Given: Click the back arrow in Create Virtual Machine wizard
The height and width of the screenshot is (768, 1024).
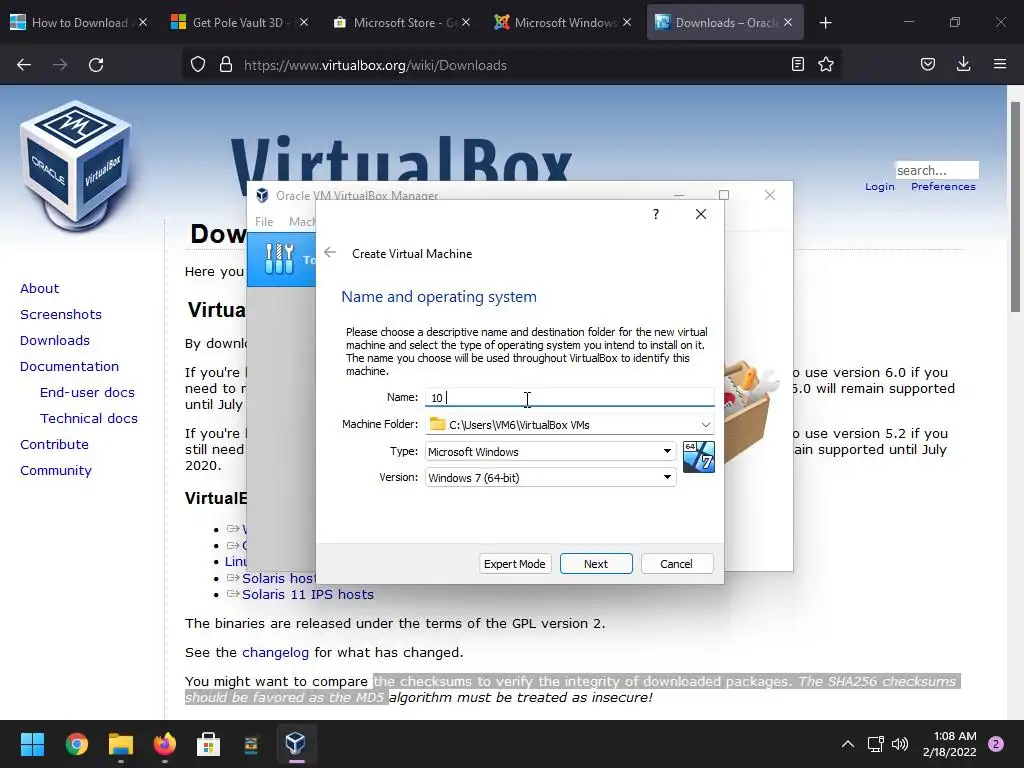Looking at the screenshot, I should tap(330, 253).
